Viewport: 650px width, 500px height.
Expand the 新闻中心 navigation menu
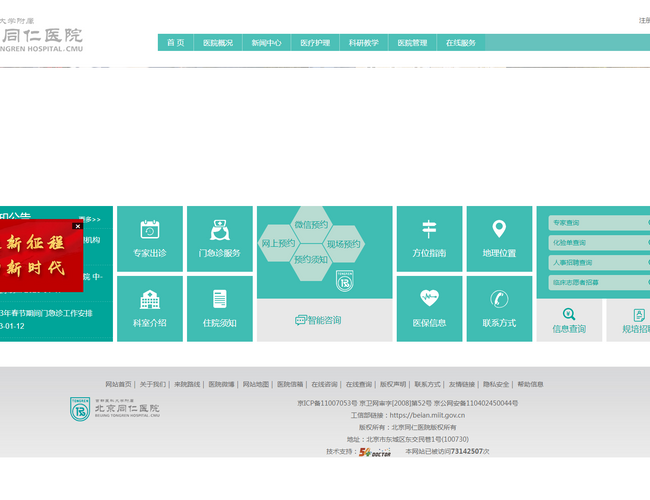pyautogui.click(x=266, y=43)
